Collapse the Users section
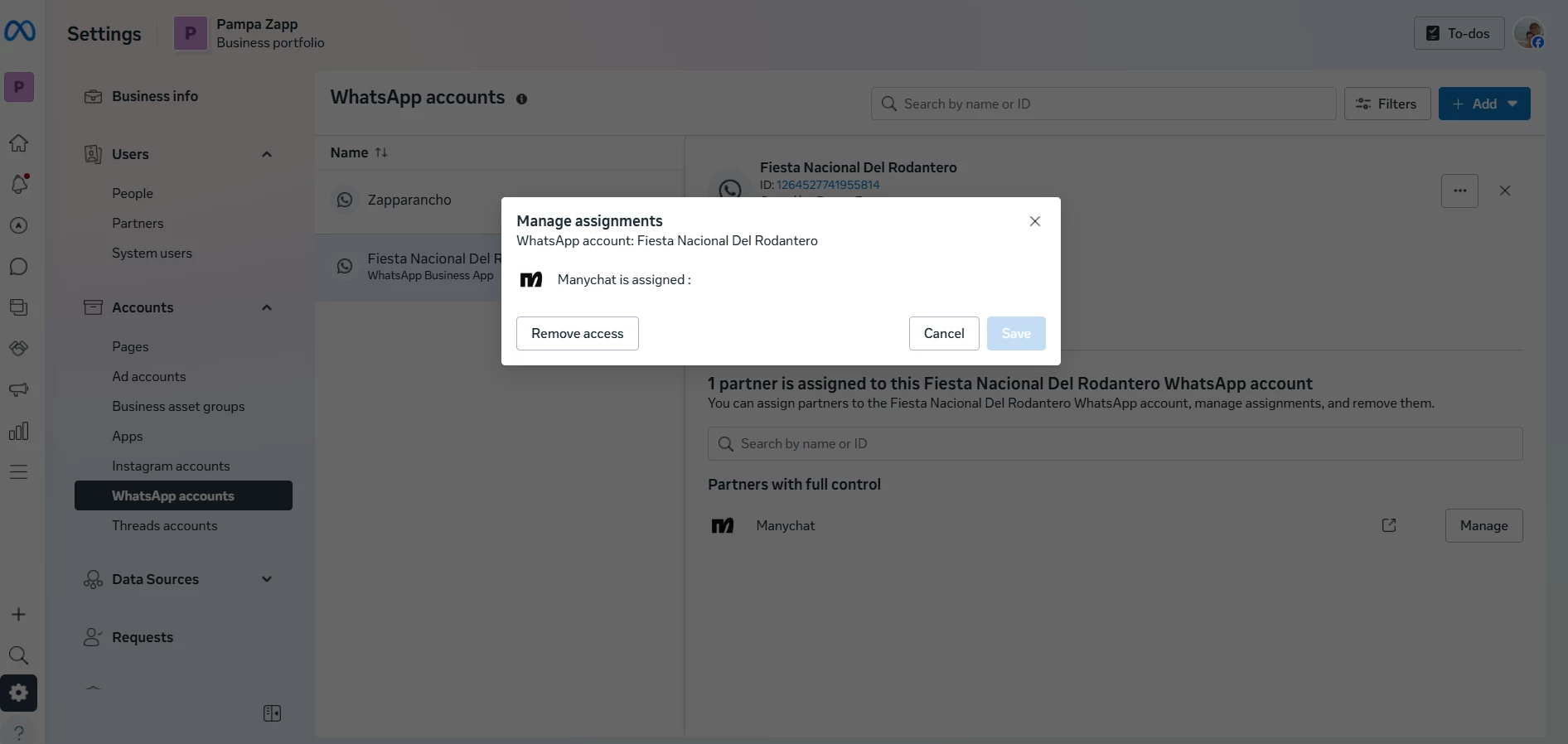 267,154
